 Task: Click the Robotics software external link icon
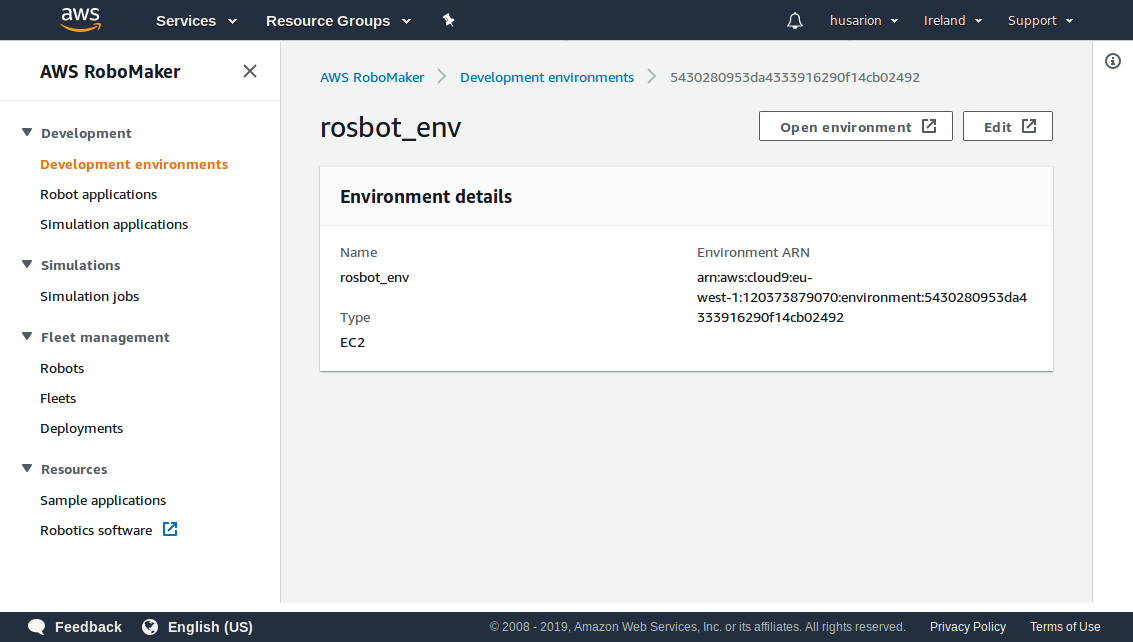170,529
